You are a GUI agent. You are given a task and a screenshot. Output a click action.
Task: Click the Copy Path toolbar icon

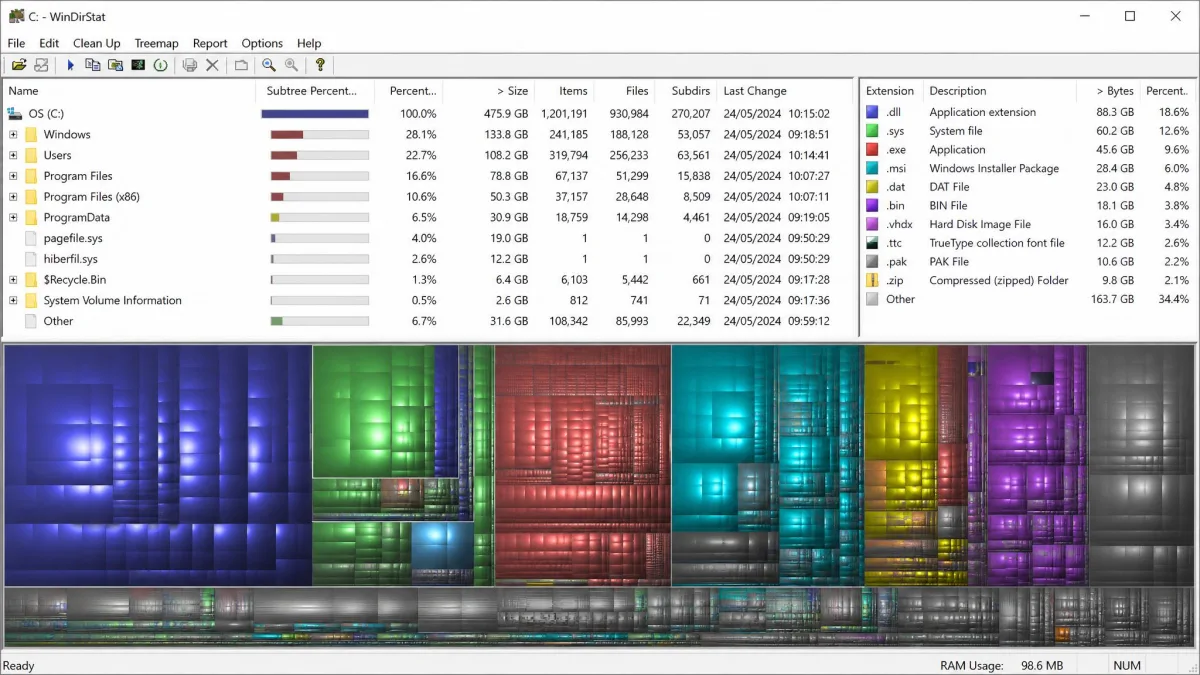coord(93,65)
